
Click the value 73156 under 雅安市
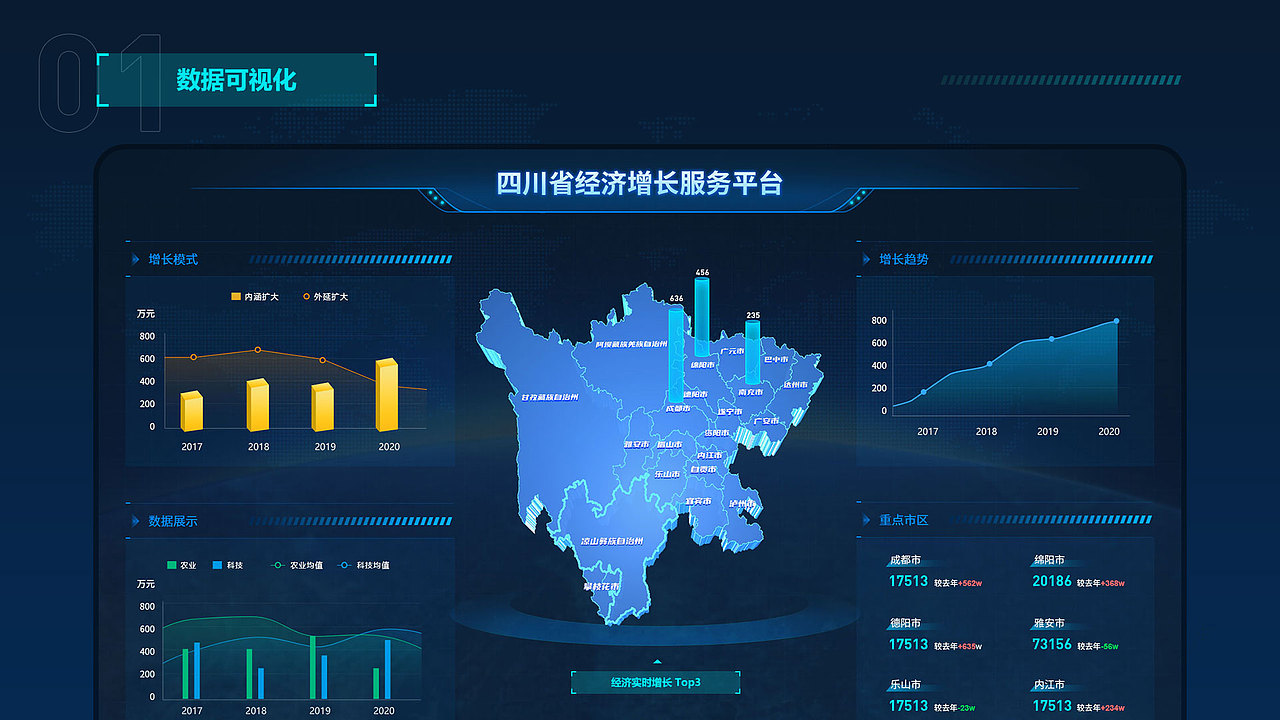(x=1052, y=644)
